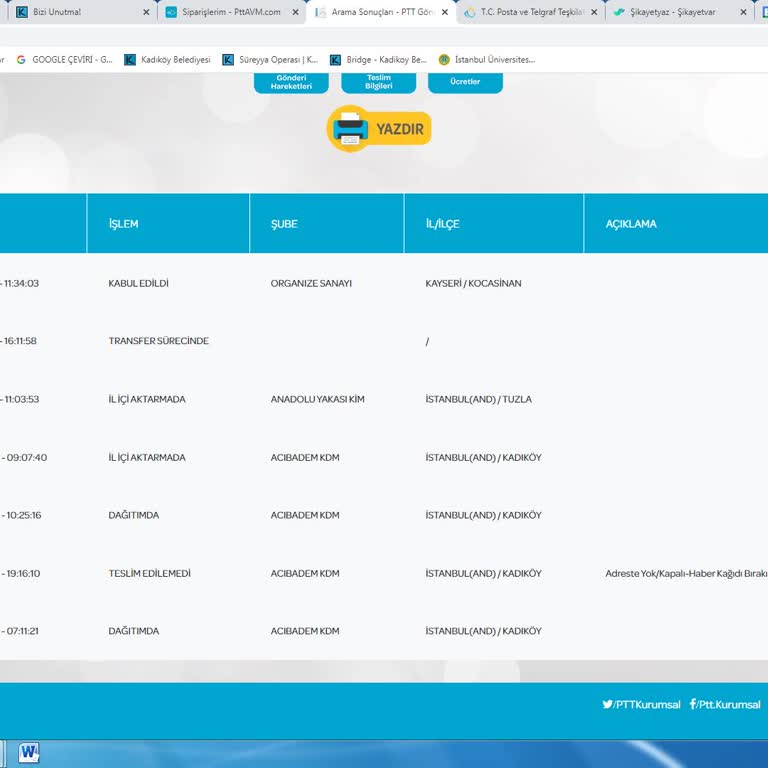
Task: Switch to the Bizi Unutma! tab
Action: pos(70,12)
